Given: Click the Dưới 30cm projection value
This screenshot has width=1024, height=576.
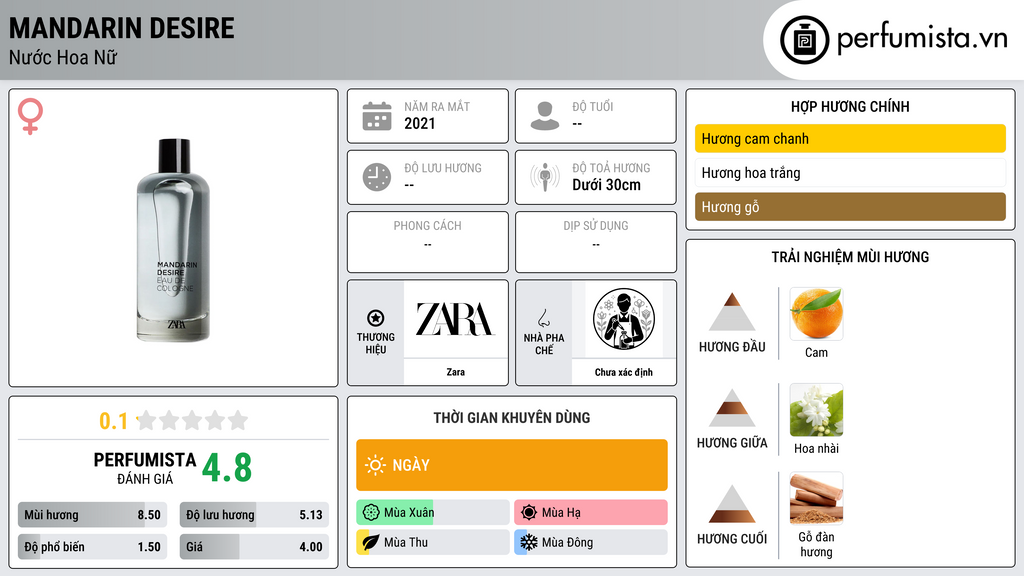Looking at the screenshot, I should [607, 185].
